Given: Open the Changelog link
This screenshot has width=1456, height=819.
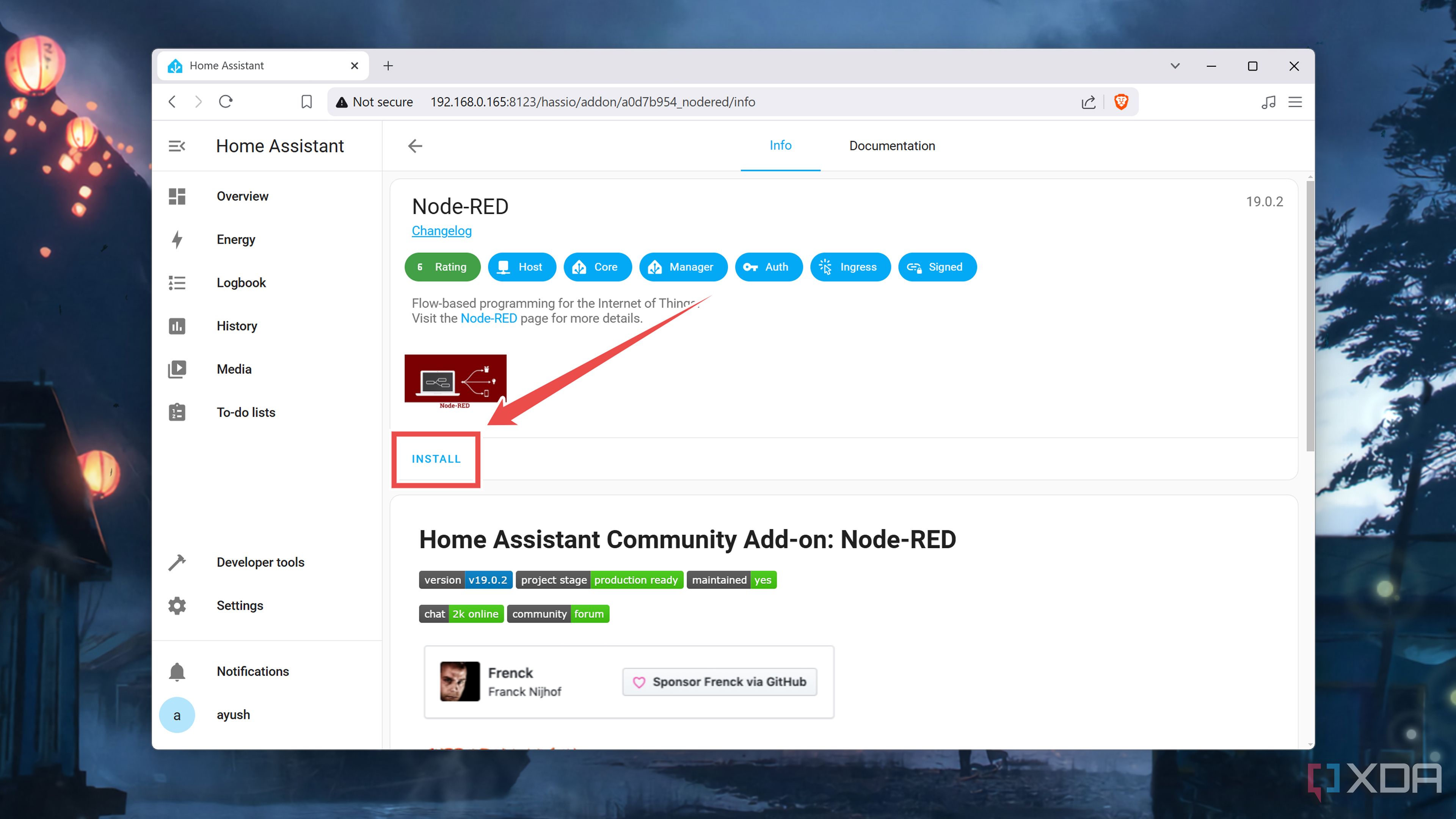Looking at the screenshot, I should click(x=441, y=231).
